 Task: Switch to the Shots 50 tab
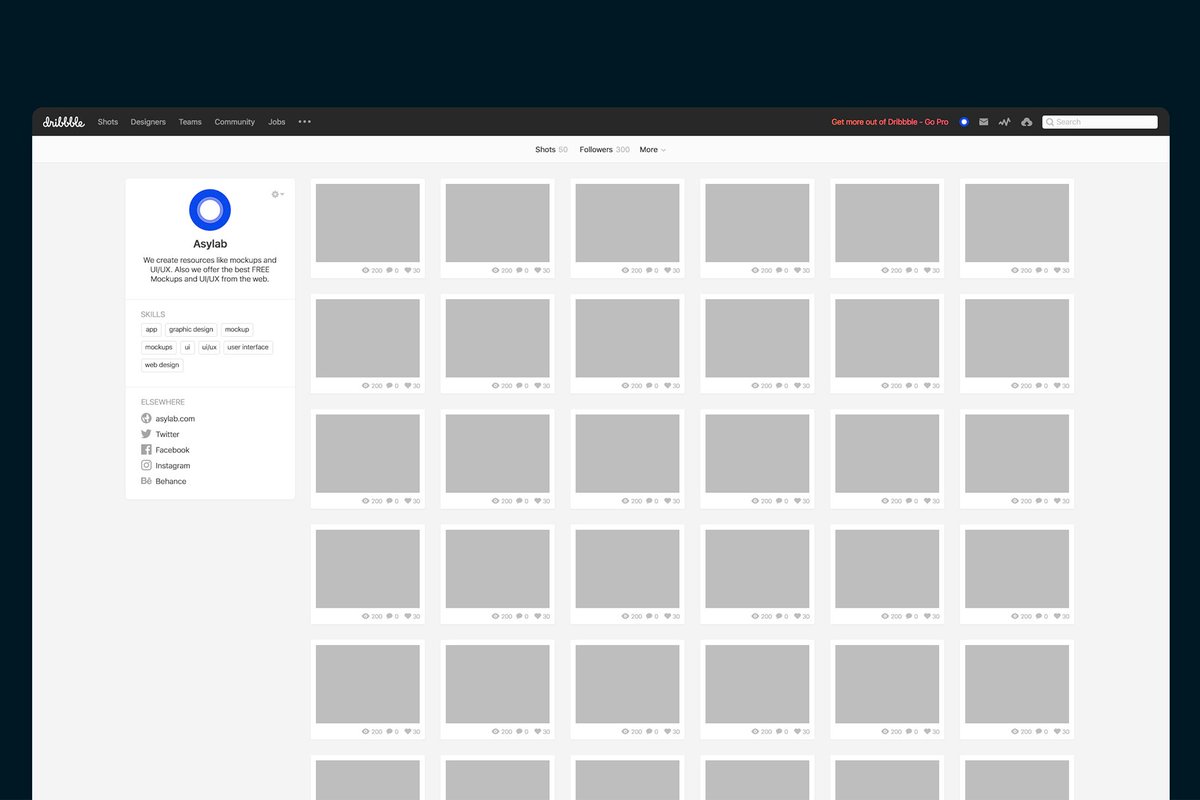click(x=551, y=150)
